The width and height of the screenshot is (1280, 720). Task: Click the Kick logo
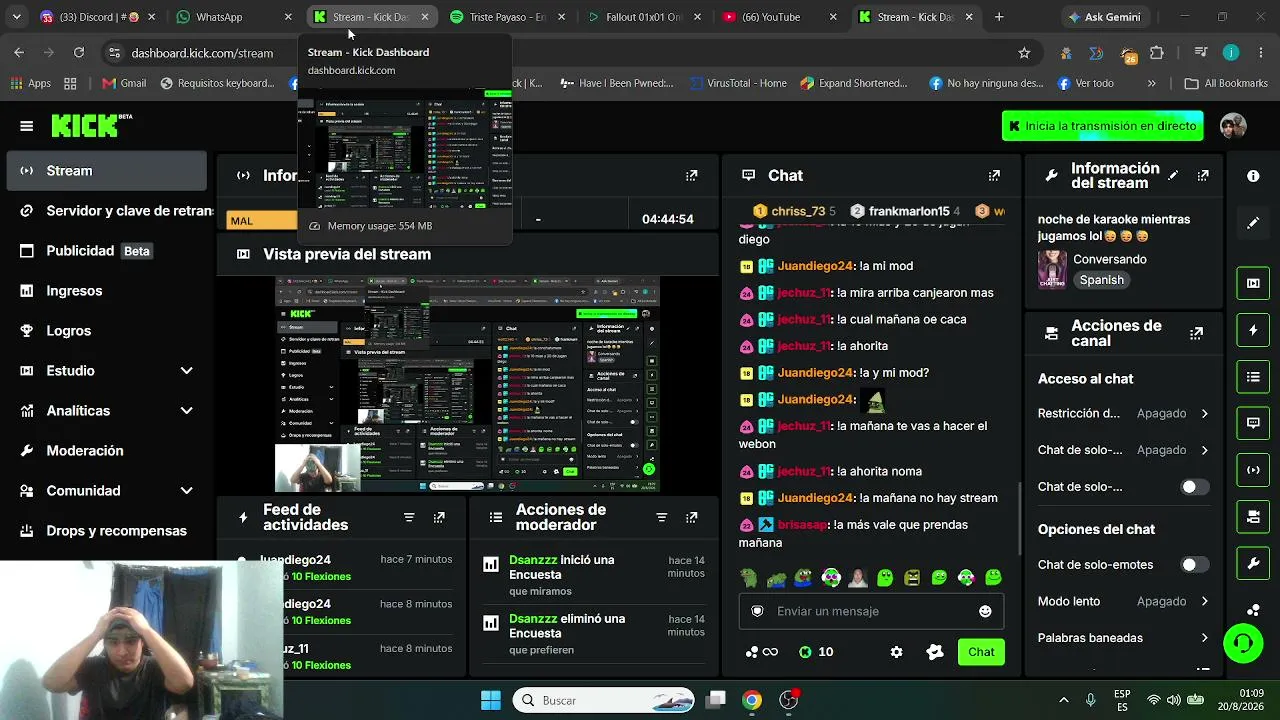pos(91,125)
